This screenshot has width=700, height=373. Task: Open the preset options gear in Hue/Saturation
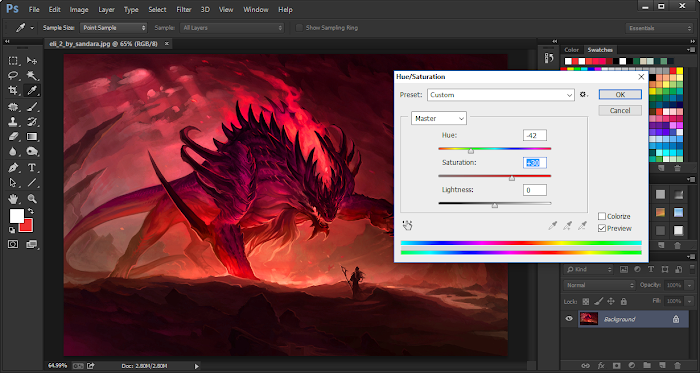point(583,95)
